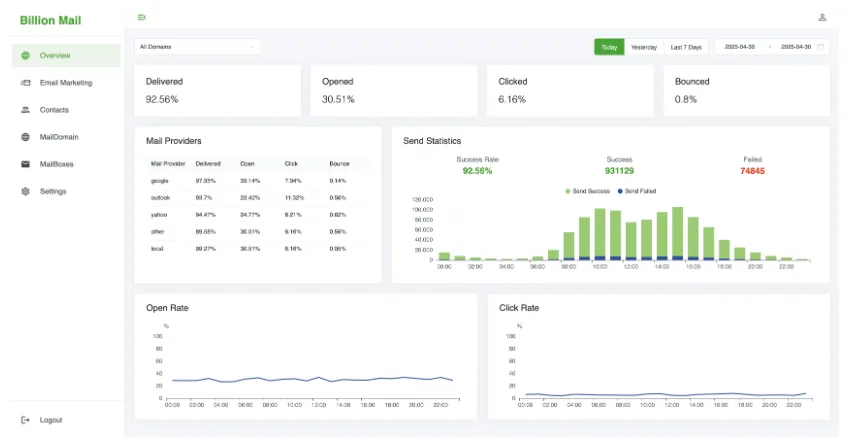Collapse the sidebar with the menu icon
This screenshot has width=856, height=443.
[x=142, y=17]
